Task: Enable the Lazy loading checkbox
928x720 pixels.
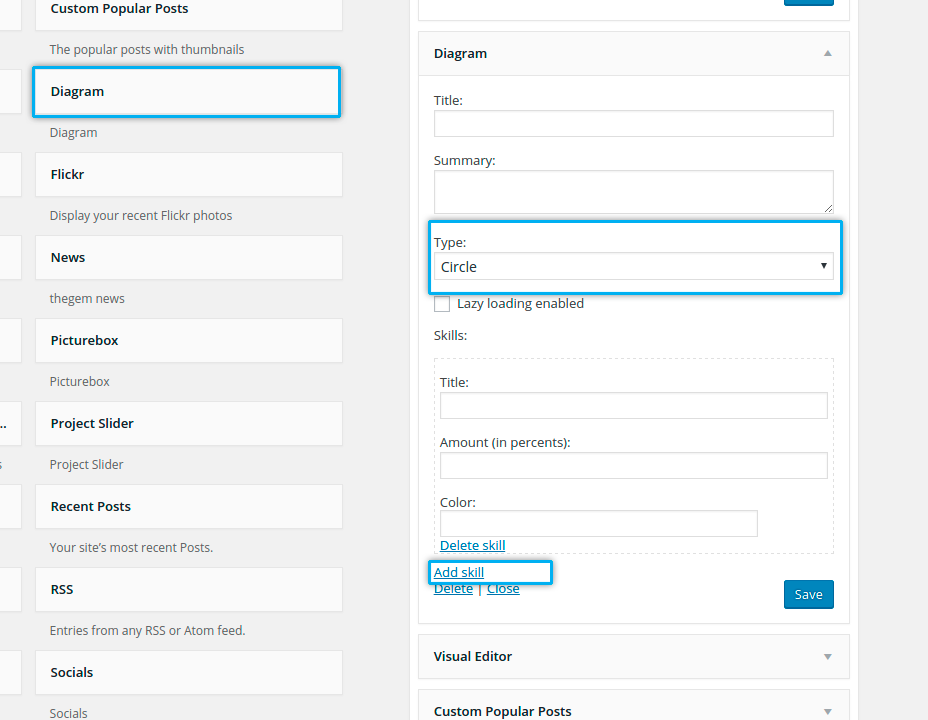Action: [442, 304]
